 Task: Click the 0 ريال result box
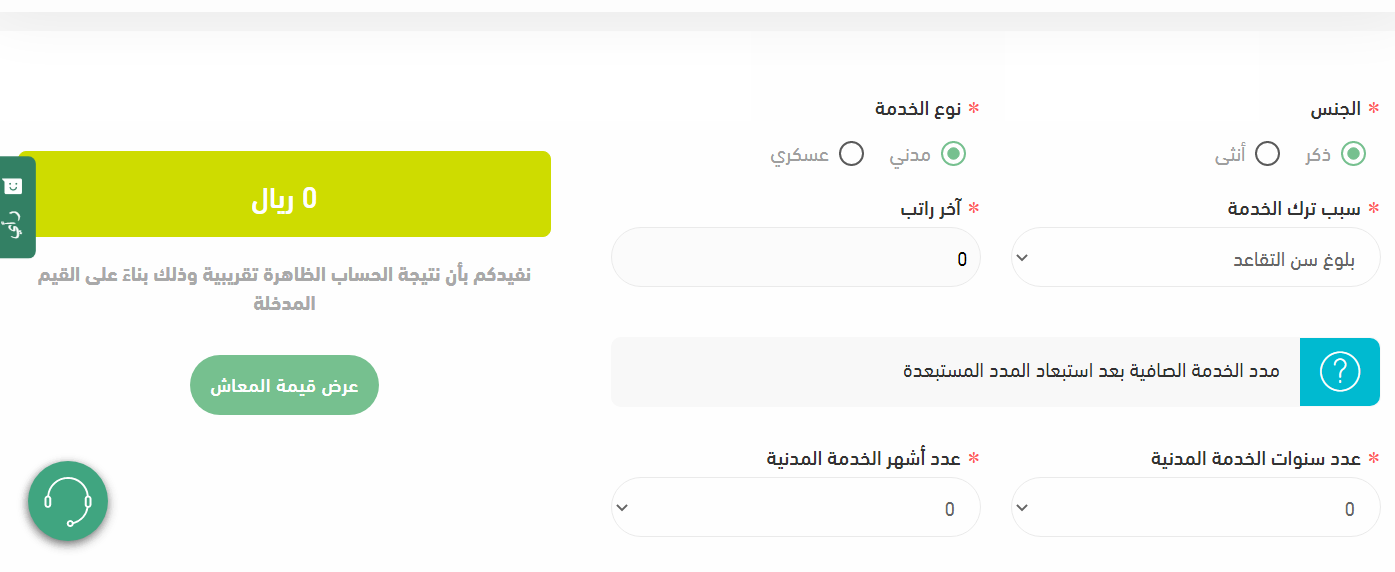point(284,194)
